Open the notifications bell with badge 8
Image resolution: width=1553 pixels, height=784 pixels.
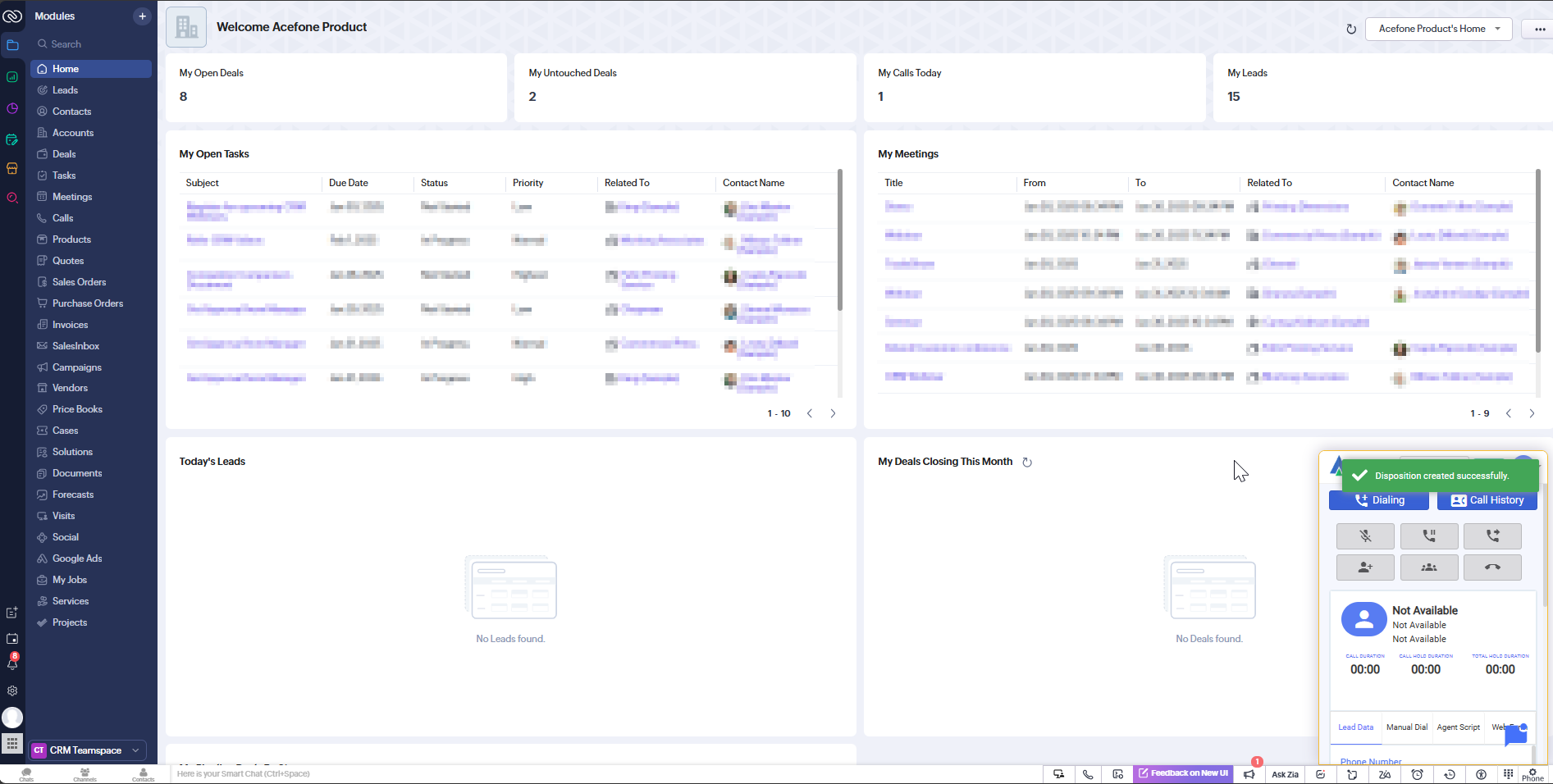tap(12, 663)
